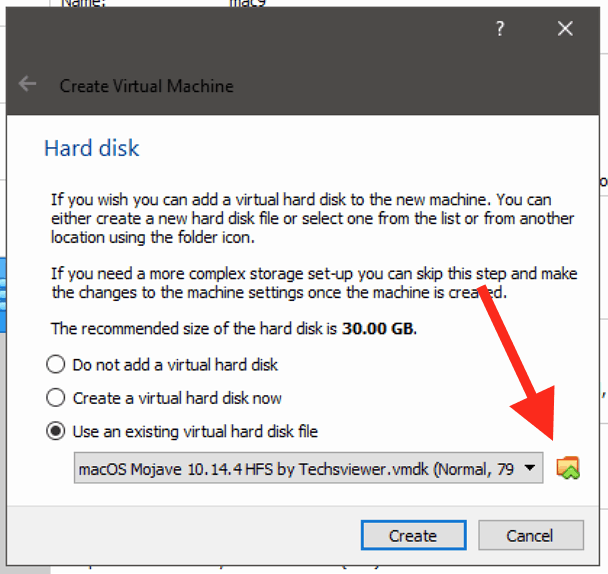This screenshot has width=608, height=574.
Task: Click the Cancel button
Action: point(529,535)
